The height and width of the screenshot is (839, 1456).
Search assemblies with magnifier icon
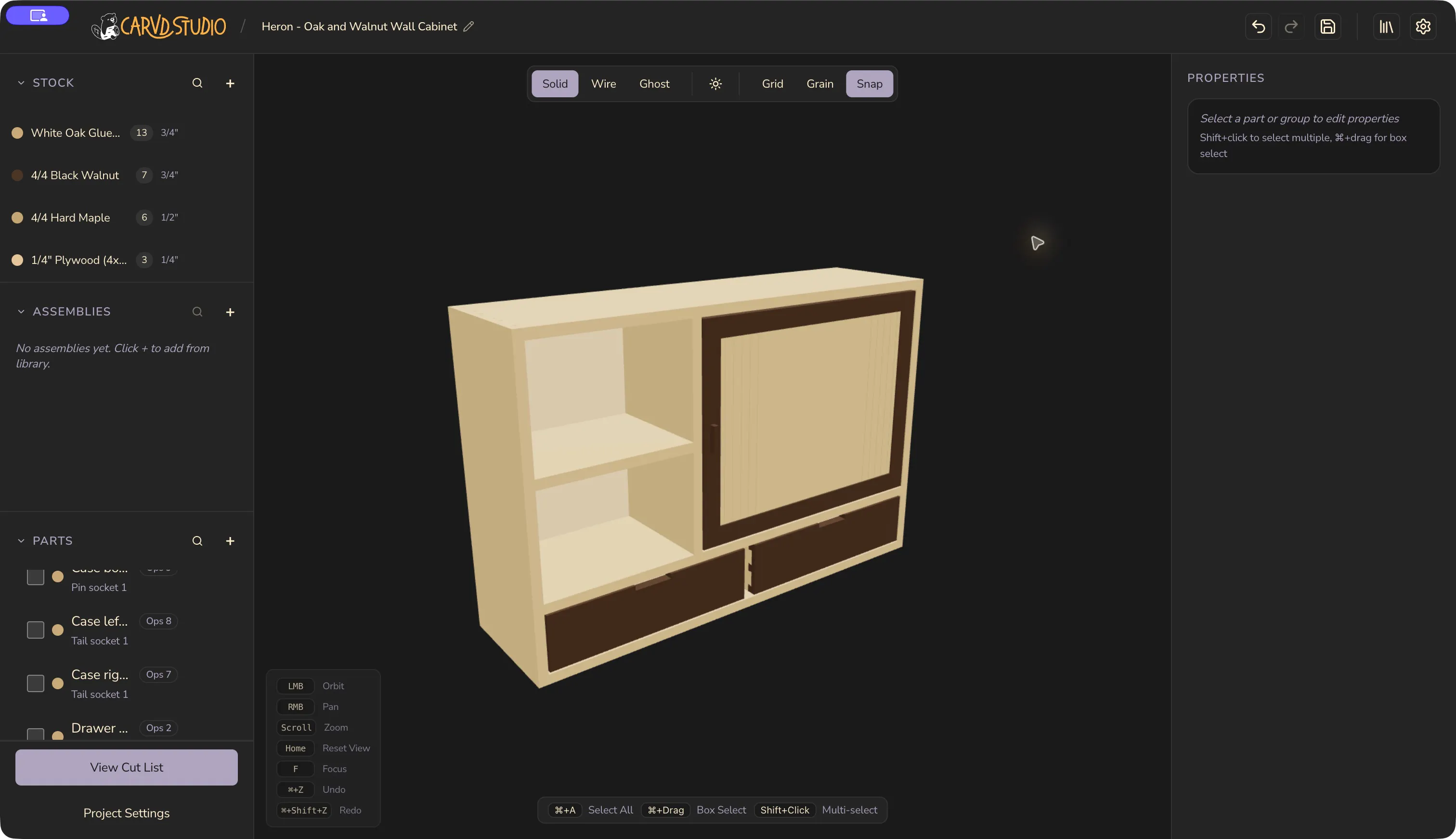(x=197, y=312)
